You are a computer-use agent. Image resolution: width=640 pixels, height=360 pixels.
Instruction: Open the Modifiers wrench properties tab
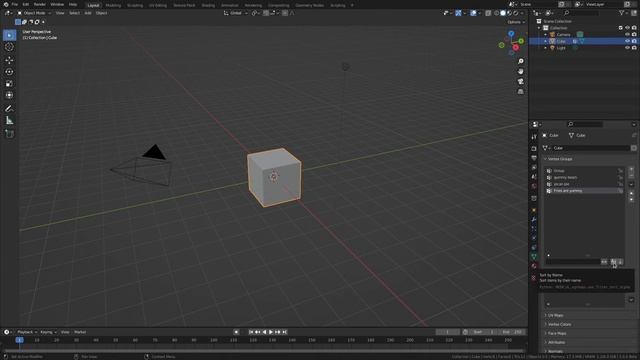(534, 220)
